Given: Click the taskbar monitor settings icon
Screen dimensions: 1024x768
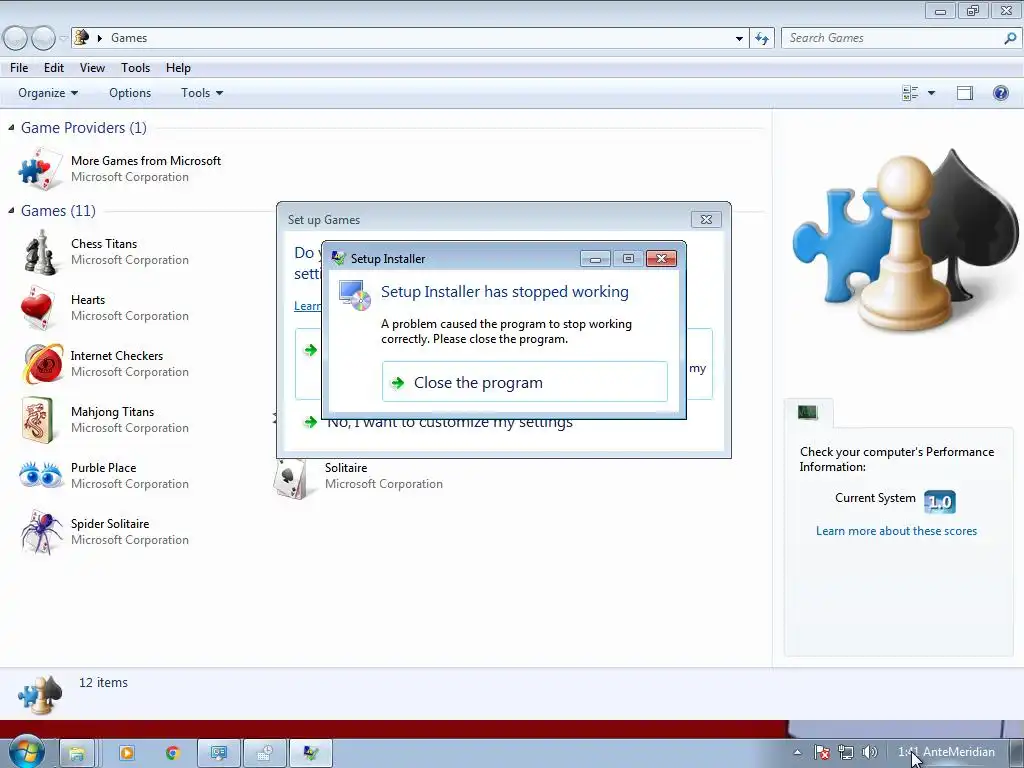Looking at the screenshot, I should 219,754.
